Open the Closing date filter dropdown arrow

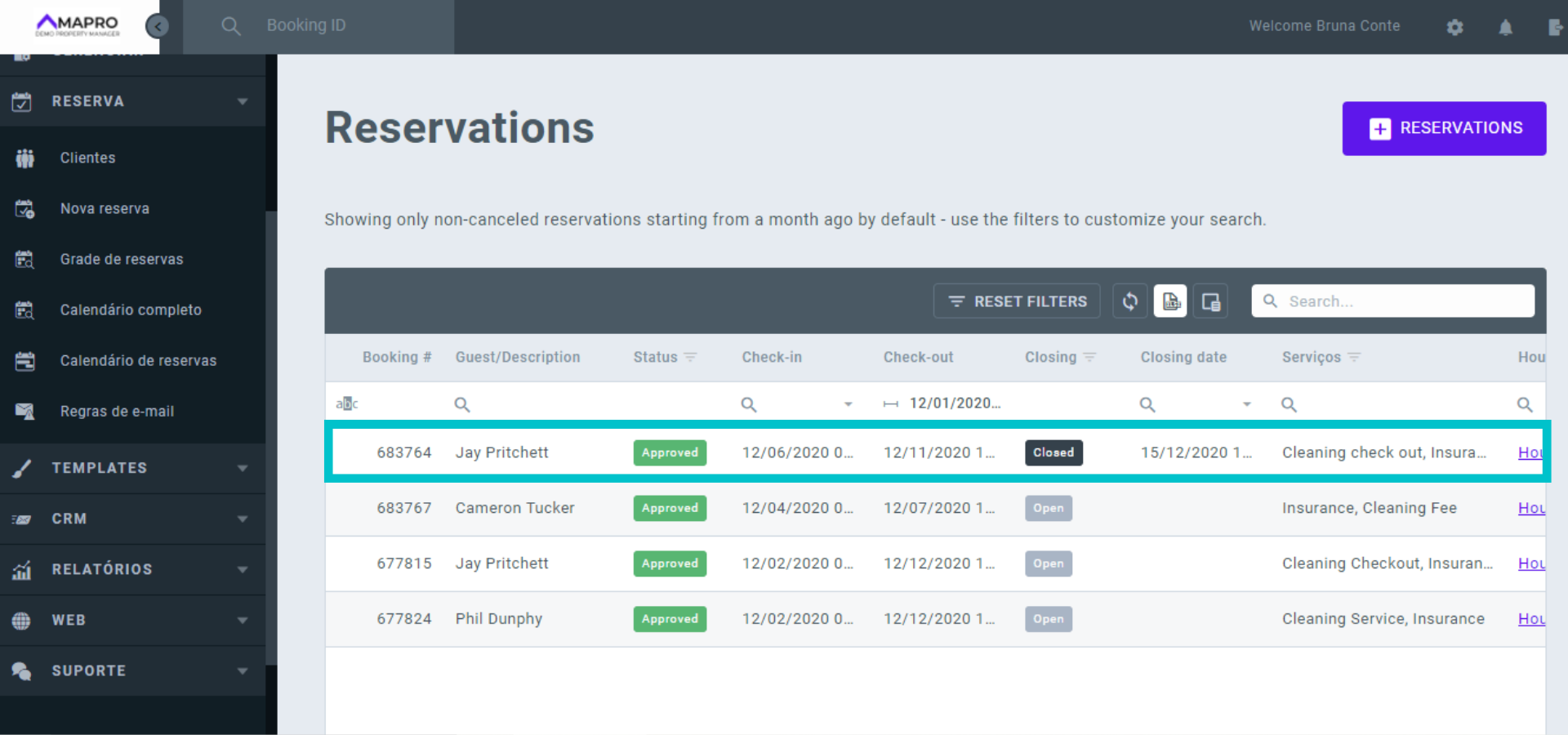1246,404
